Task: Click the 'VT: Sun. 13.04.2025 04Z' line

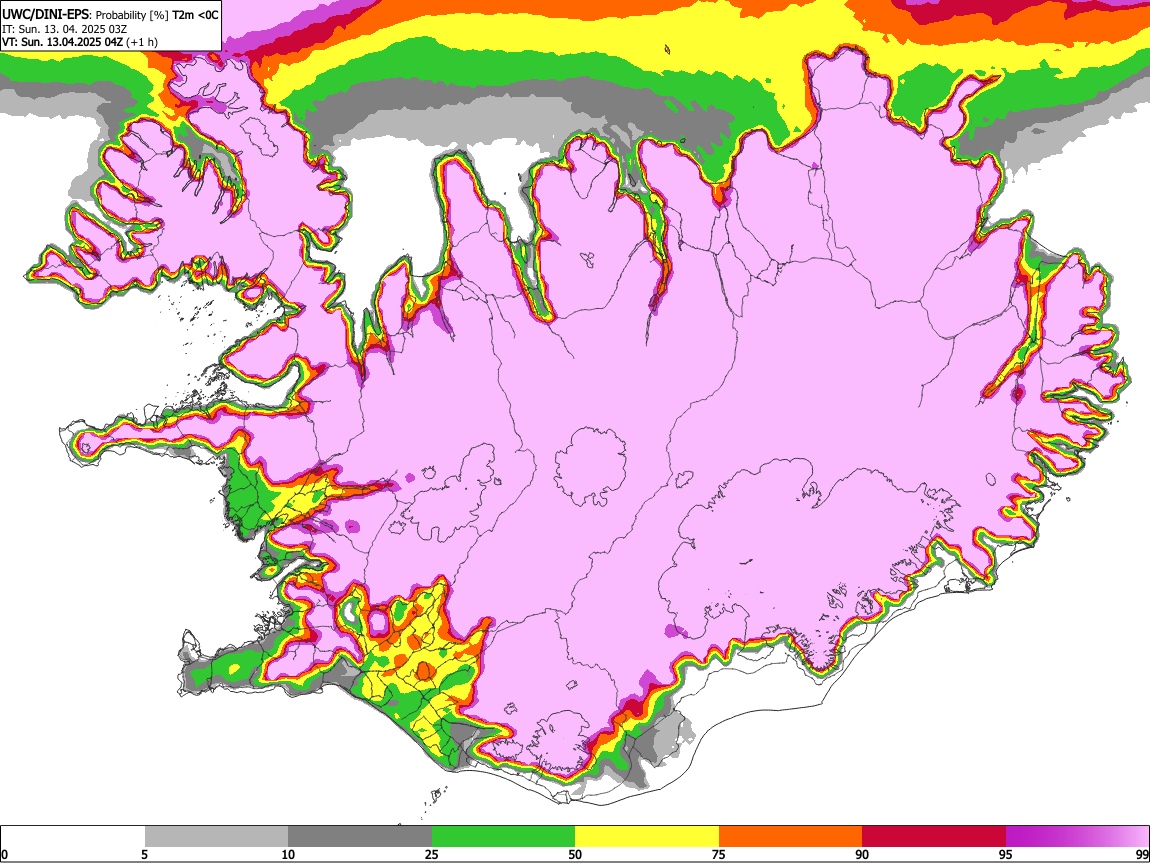Action: (x=62, y=42)
